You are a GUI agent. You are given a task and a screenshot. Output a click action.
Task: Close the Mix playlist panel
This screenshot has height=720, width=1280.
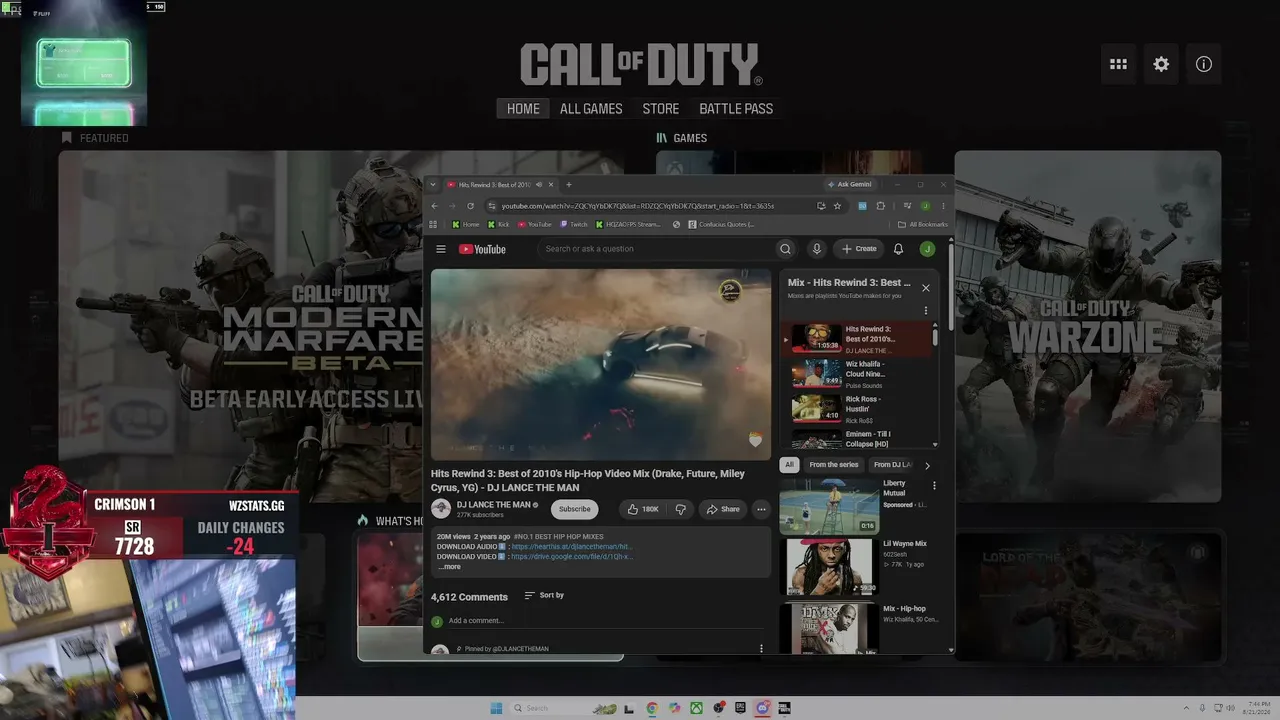point(926,287)
